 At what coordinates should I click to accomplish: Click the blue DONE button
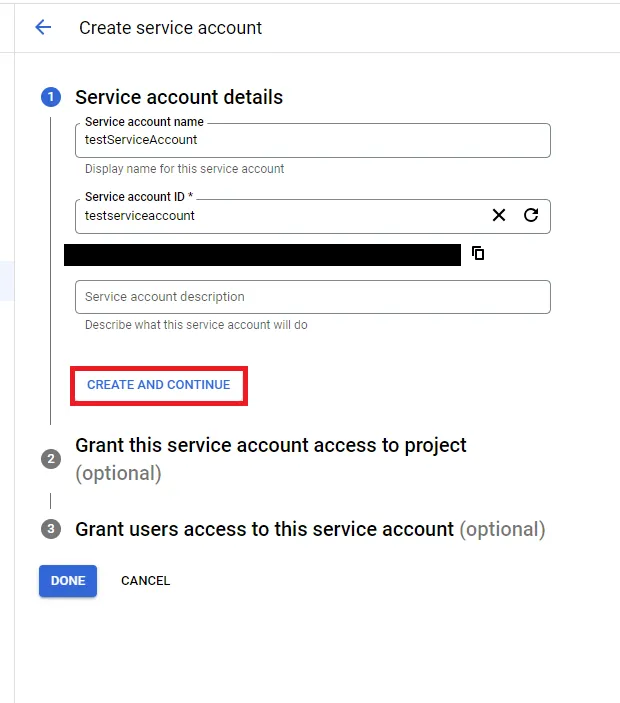(x=68, y=581)
